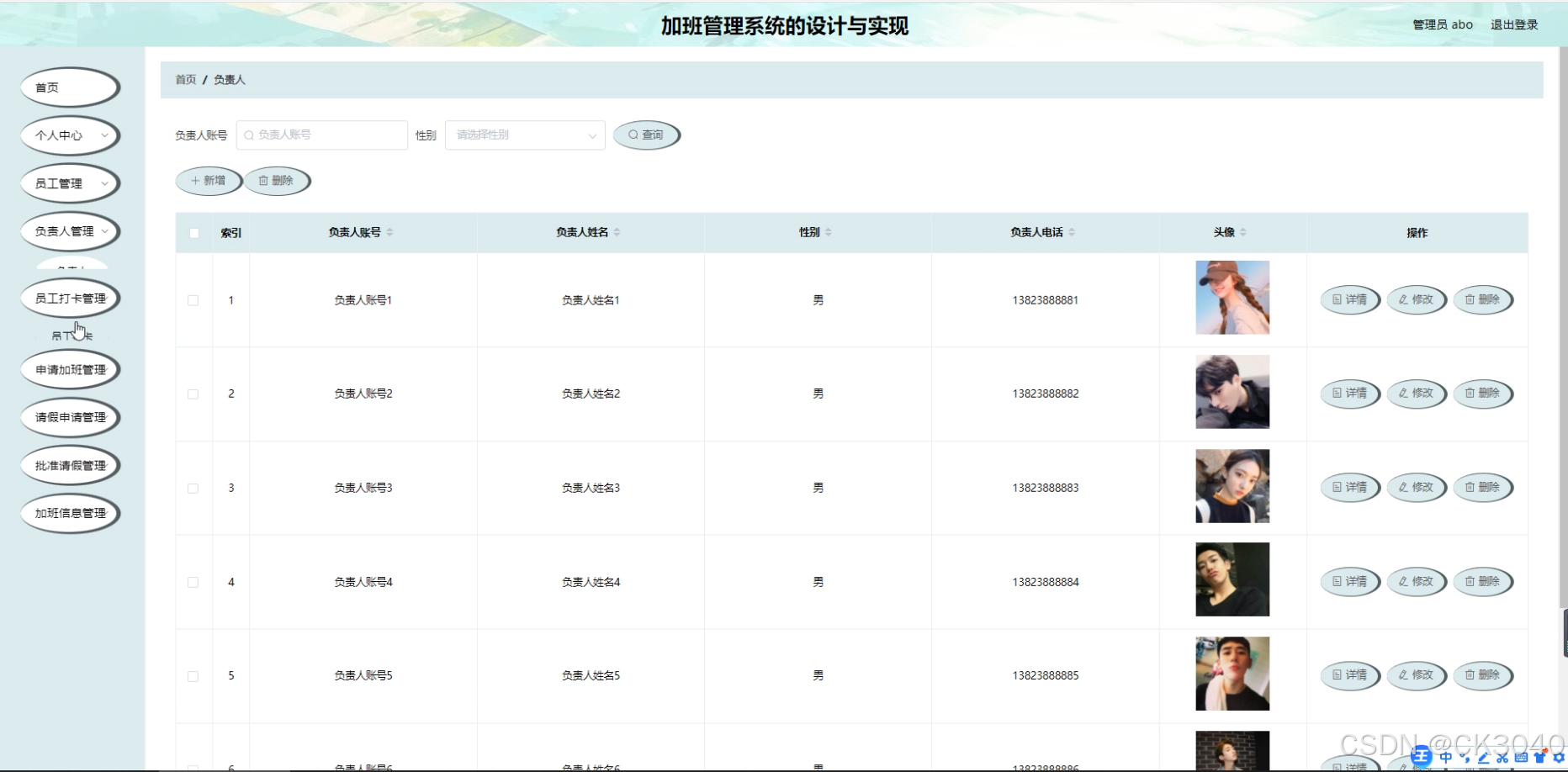1568x772 pixels.
Task: Click the magnifier icon in 负责人账号 field
Action: tap(247, 135)
